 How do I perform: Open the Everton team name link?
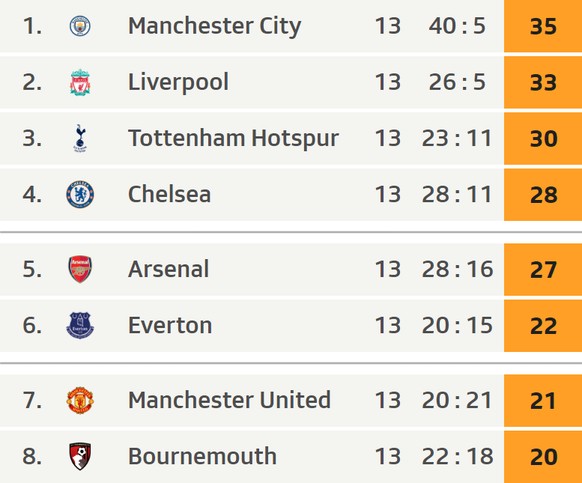[x=170, y=326]
